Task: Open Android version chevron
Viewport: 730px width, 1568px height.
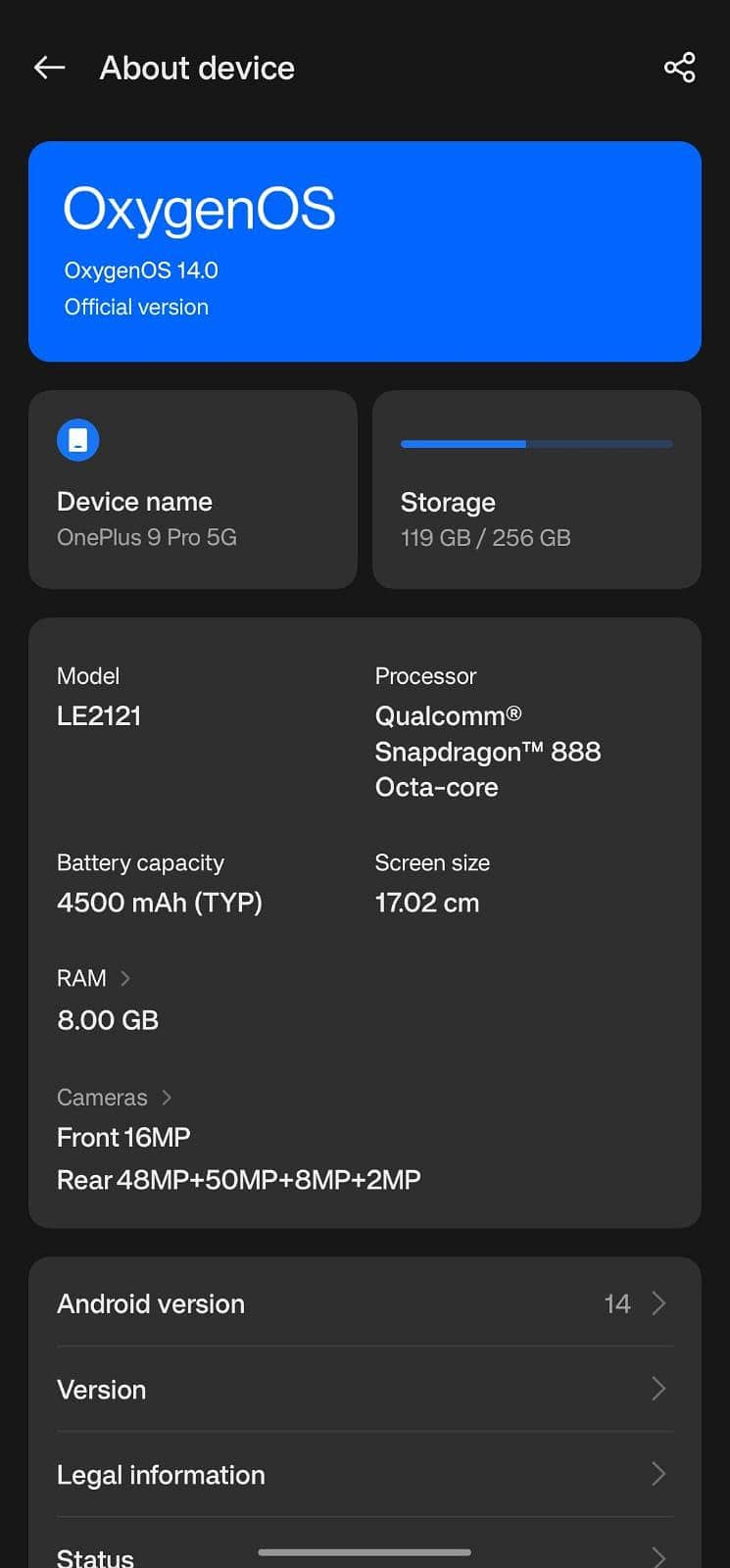Action: click(658, 1303)
